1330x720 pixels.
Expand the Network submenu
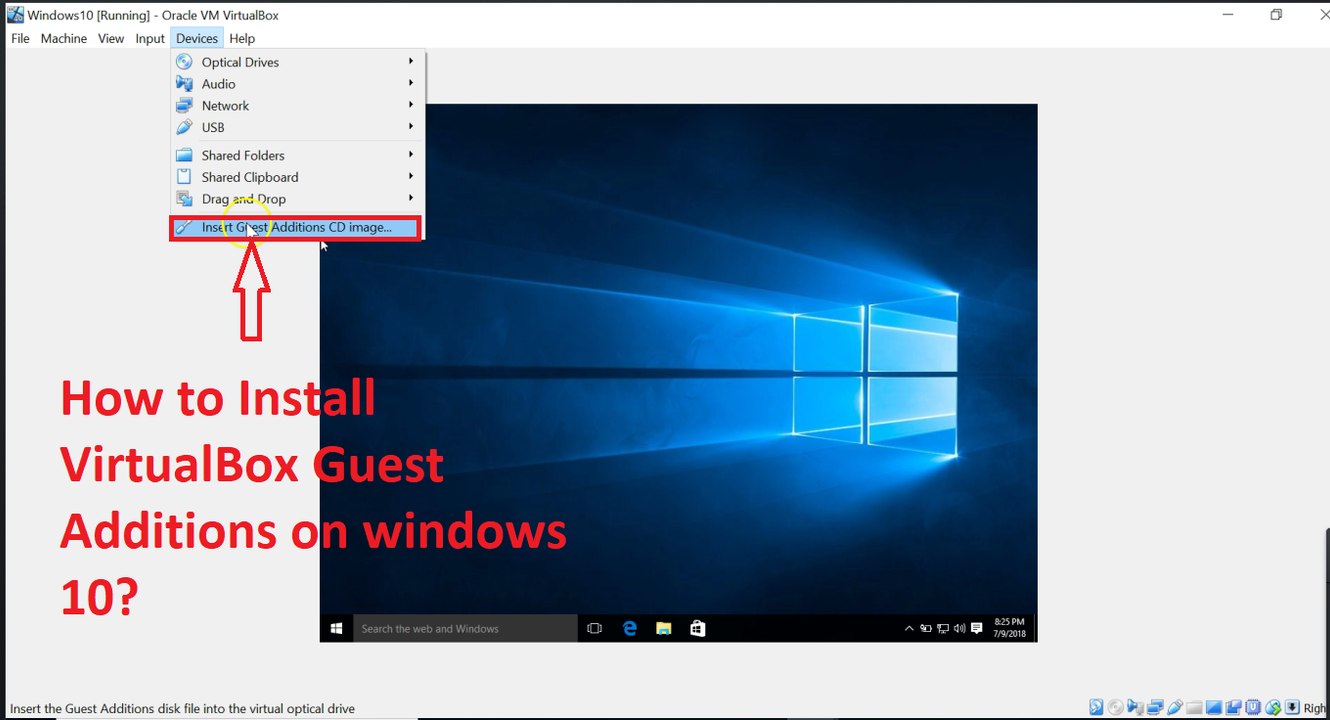click(298, 106)
